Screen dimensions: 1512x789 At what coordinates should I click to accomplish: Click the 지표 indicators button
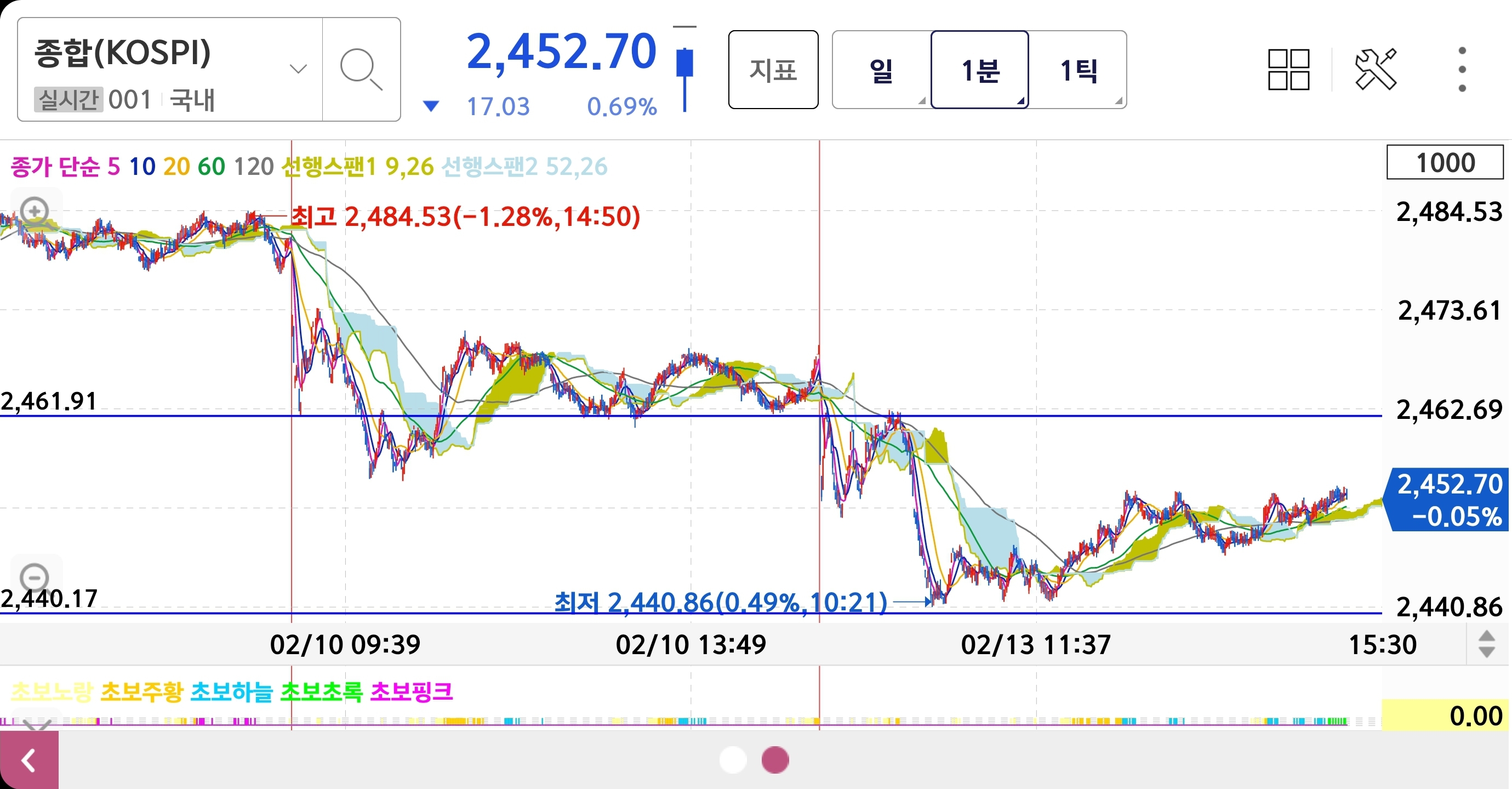(773, 70)
